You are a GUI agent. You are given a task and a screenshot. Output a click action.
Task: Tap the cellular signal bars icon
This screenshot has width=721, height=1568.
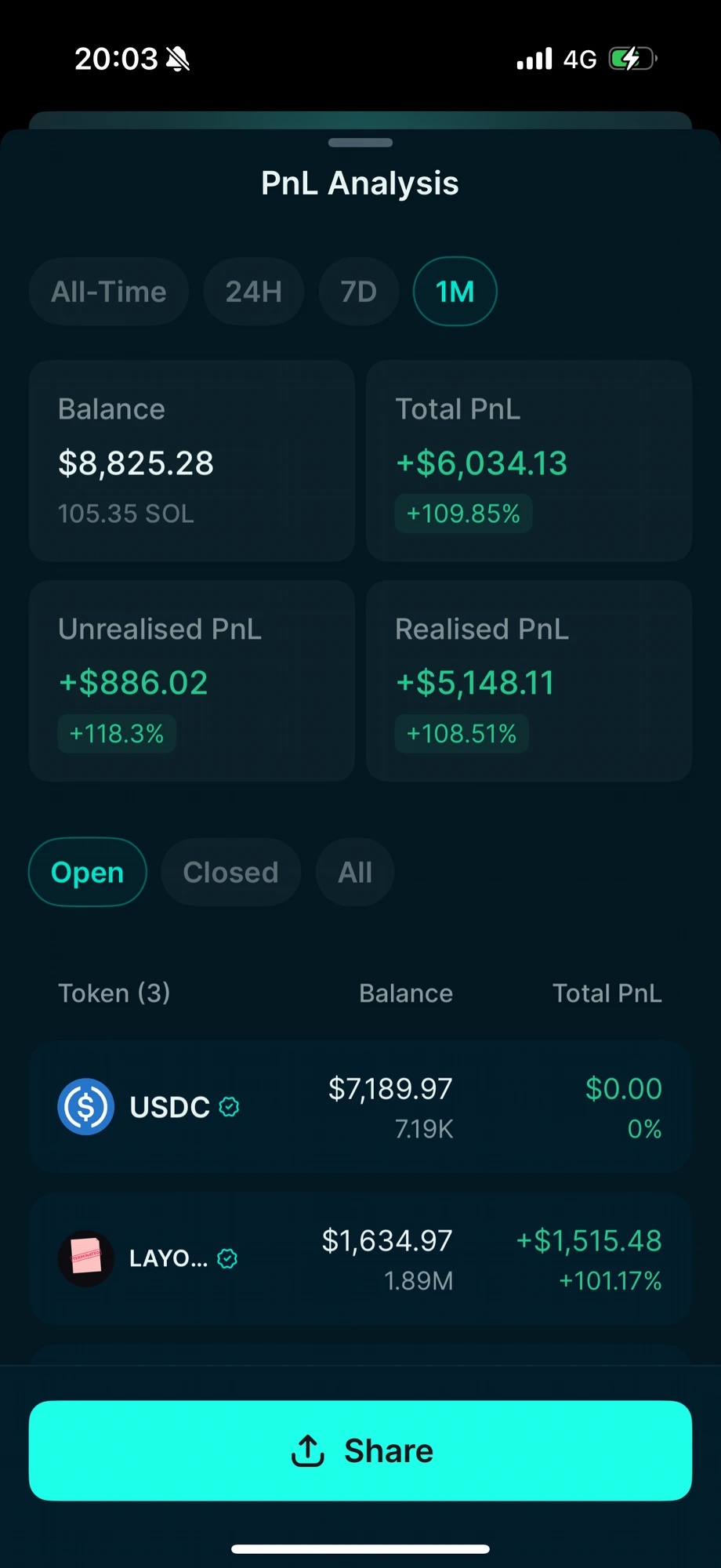534,59
